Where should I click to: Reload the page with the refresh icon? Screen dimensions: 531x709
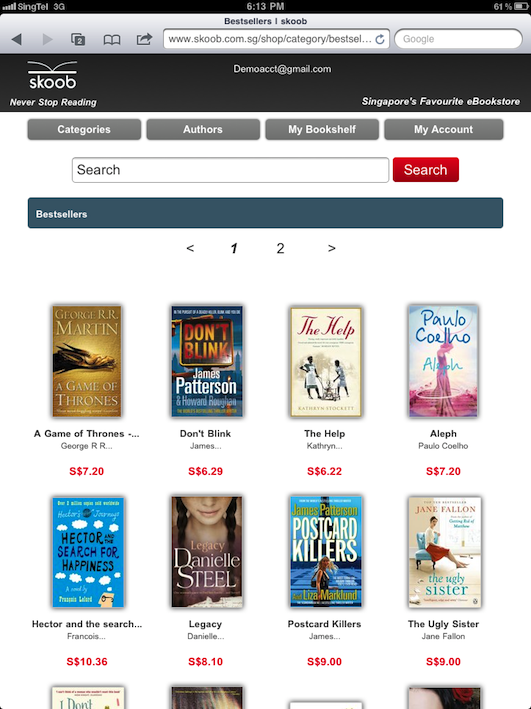click(x=380, y=39)
